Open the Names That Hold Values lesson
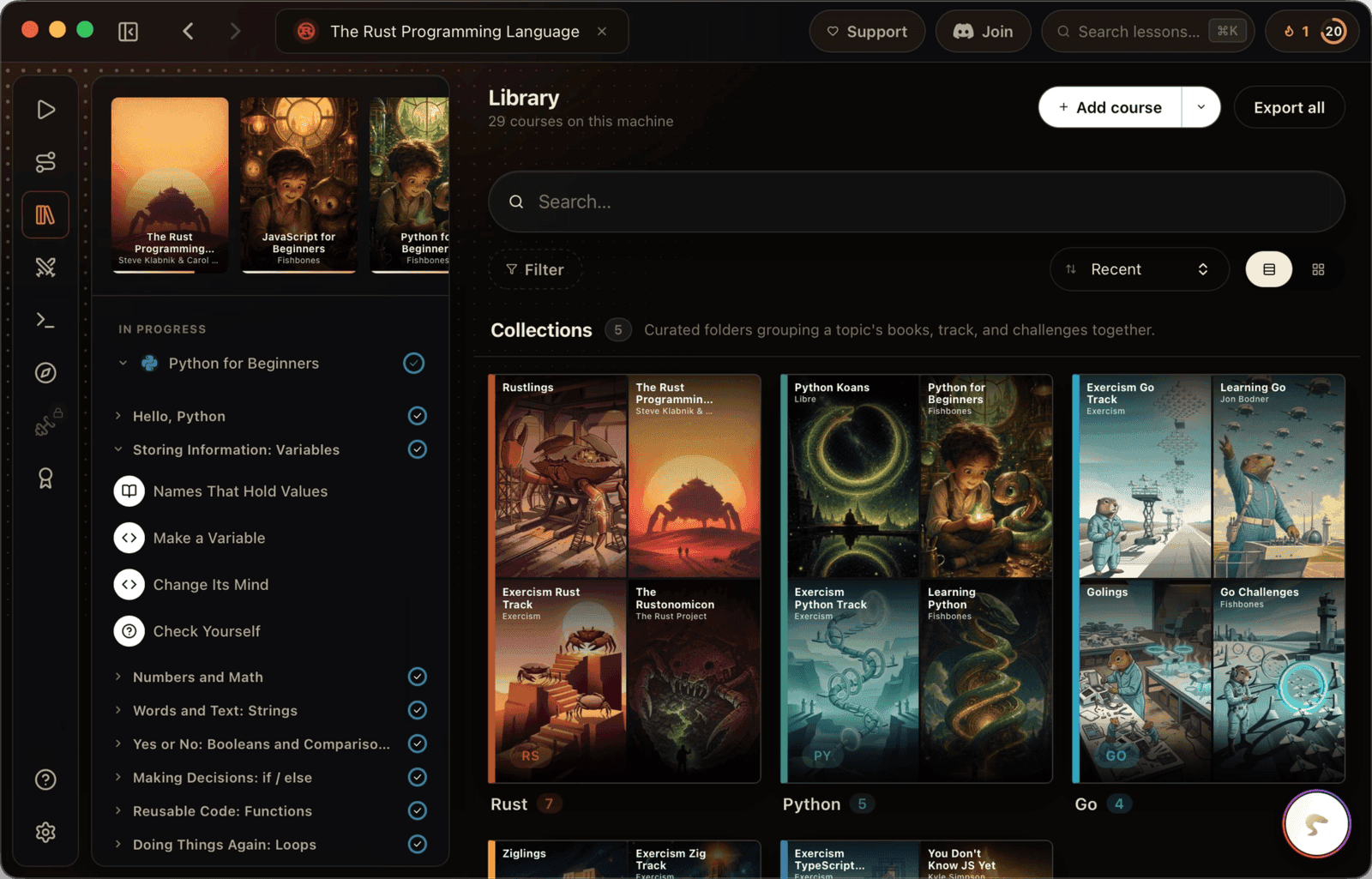 [270, 491]
